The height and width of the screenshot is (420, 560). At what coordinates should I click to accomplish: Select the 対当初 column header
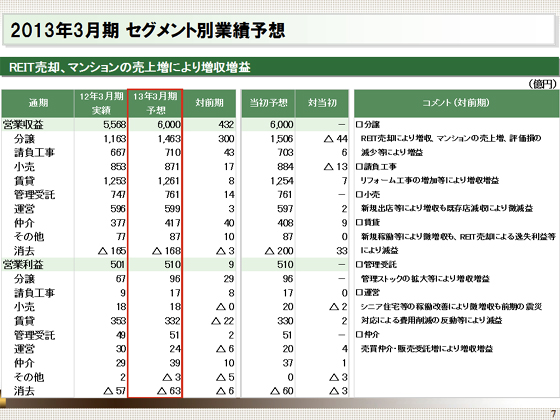click(322, 103)
